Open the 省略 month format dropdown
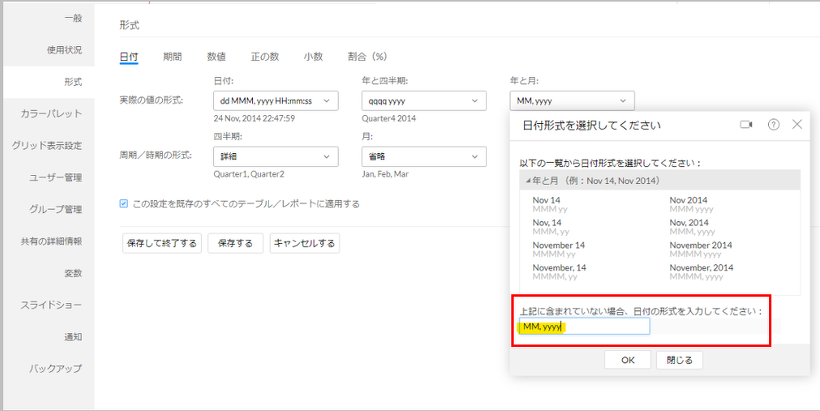820x411 pixels. click(x=423, y=157)
